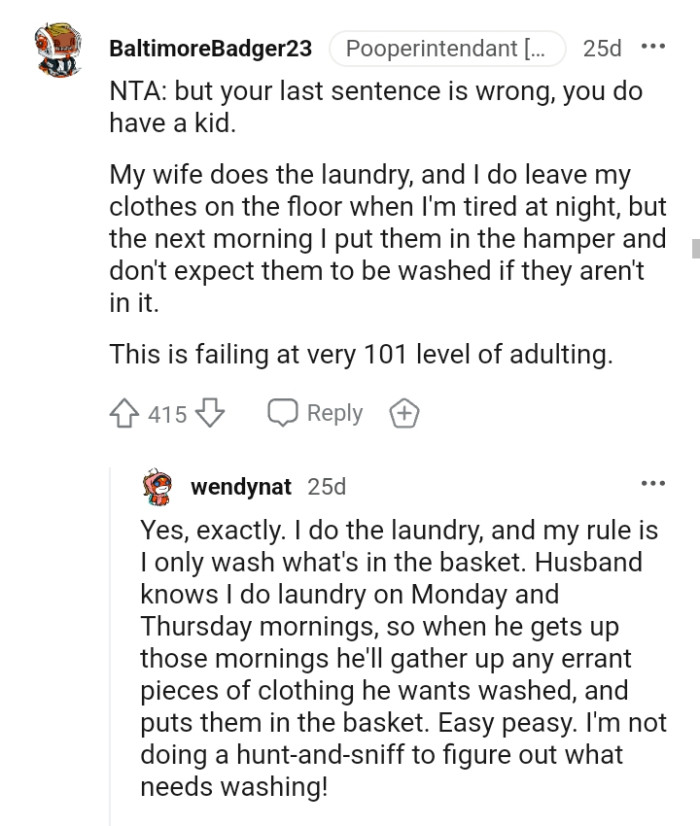
Task: Click the 25d timestamp on top comment
Action: click(x=603, y=47)
